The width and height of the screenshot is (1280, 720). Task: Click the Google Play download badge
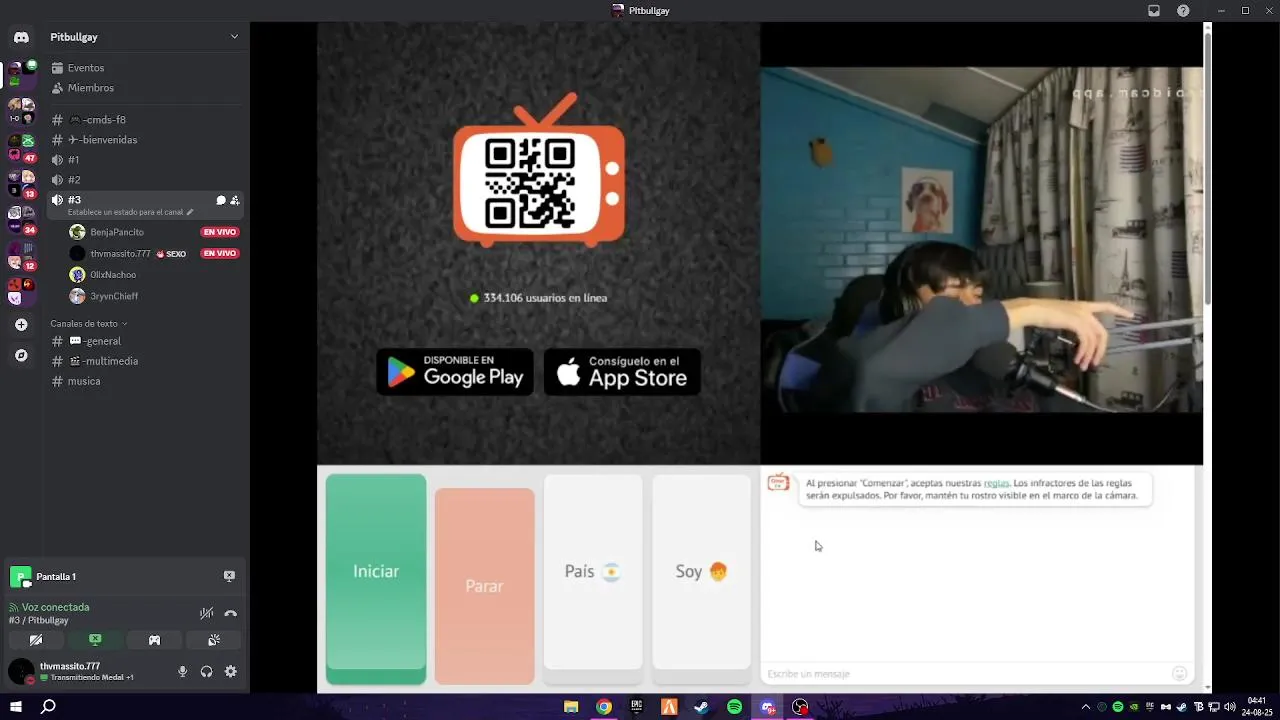(455, 372)
